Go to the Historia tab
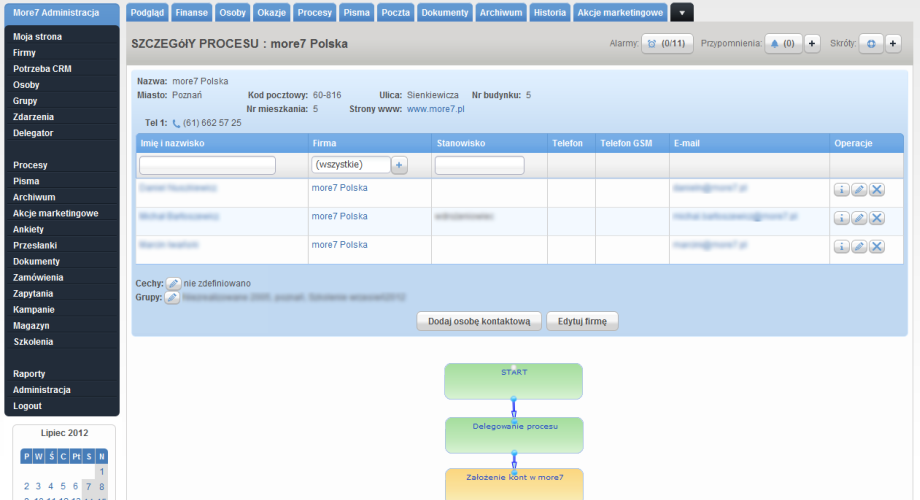Screen dimensions: 920x500 550,13
